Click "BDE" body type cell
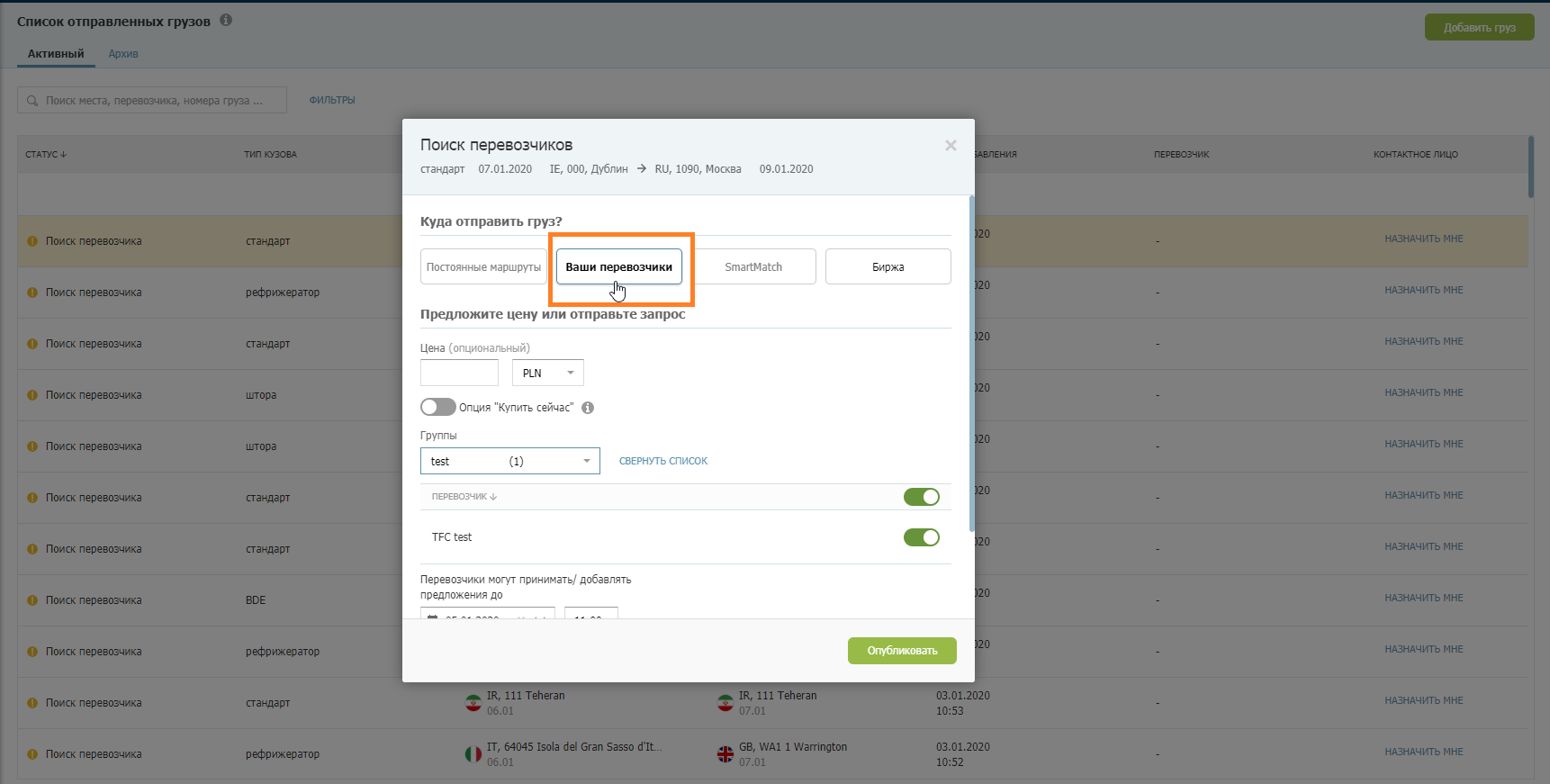 [256, 600]
